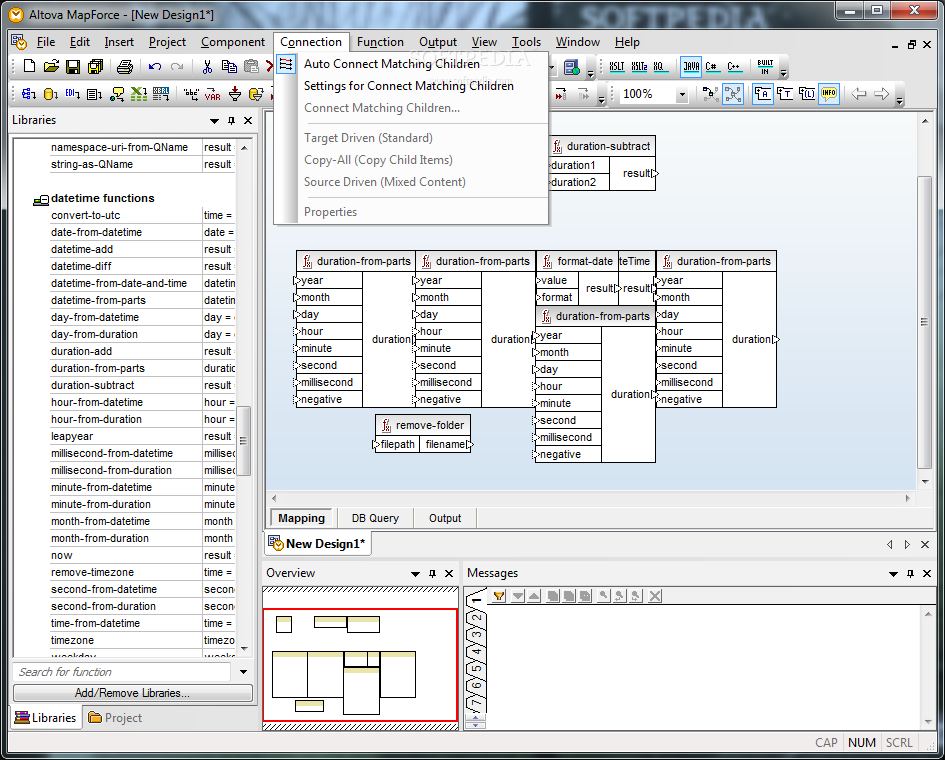Select Messages tab 2
The width and height of the screenshot is (945, 760).
click(x=477, y=618)
